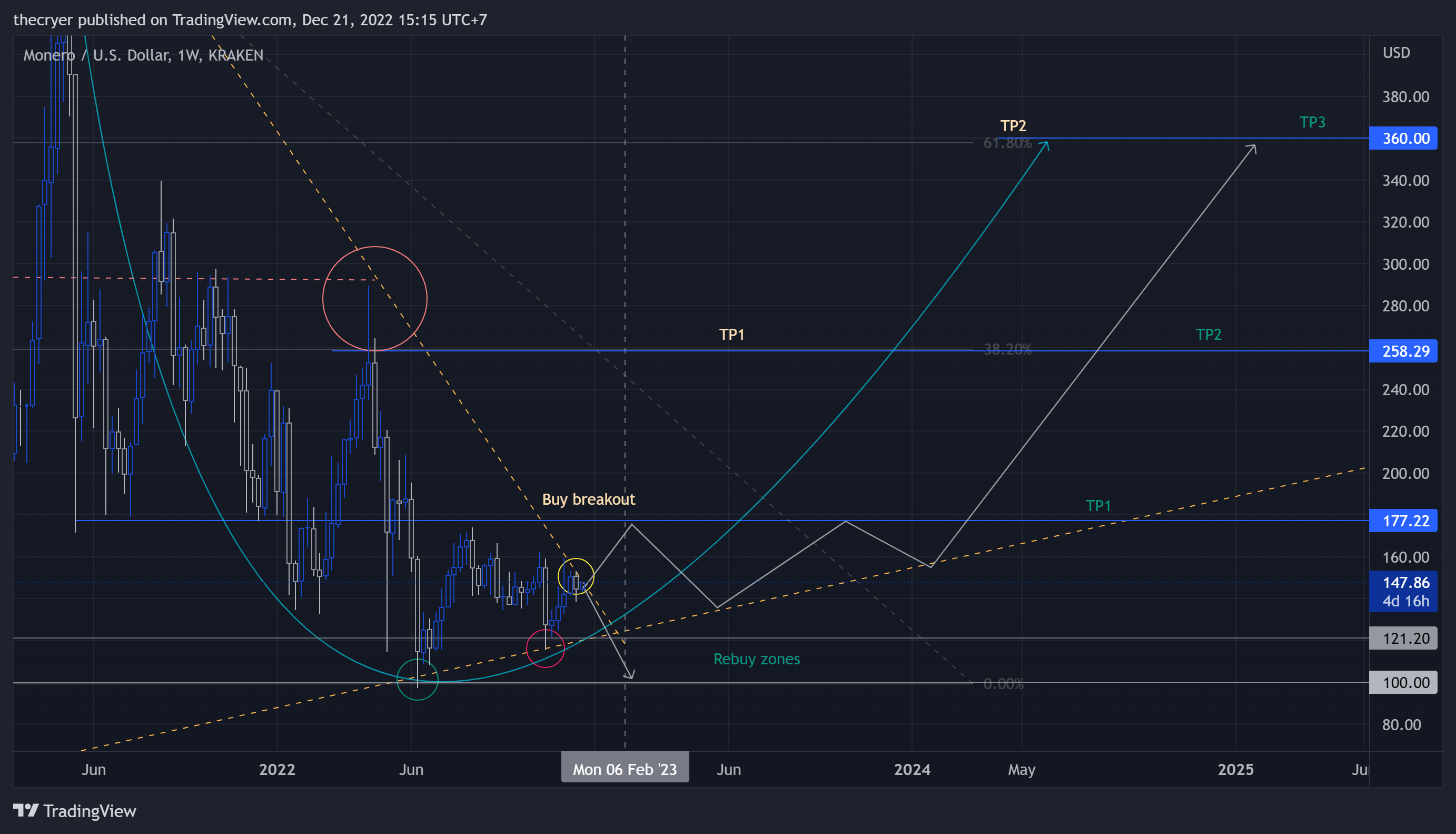This screenshot has height=834, width=1456.
Task: Click the green TP2 label at 258.29
Action: (1209, 335)
